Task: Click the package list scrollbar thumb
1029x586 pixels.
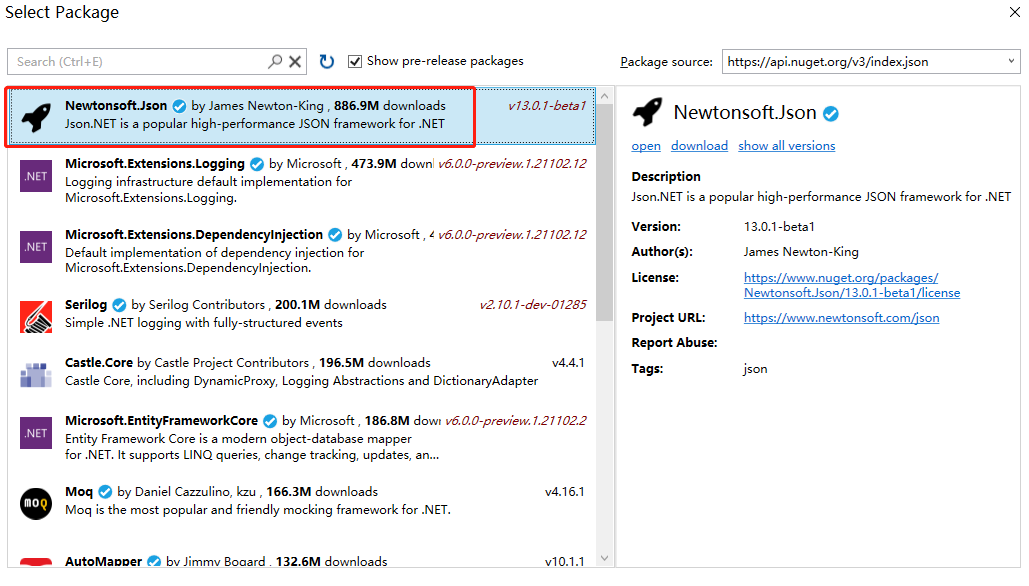Action: [x=604, y=212]
